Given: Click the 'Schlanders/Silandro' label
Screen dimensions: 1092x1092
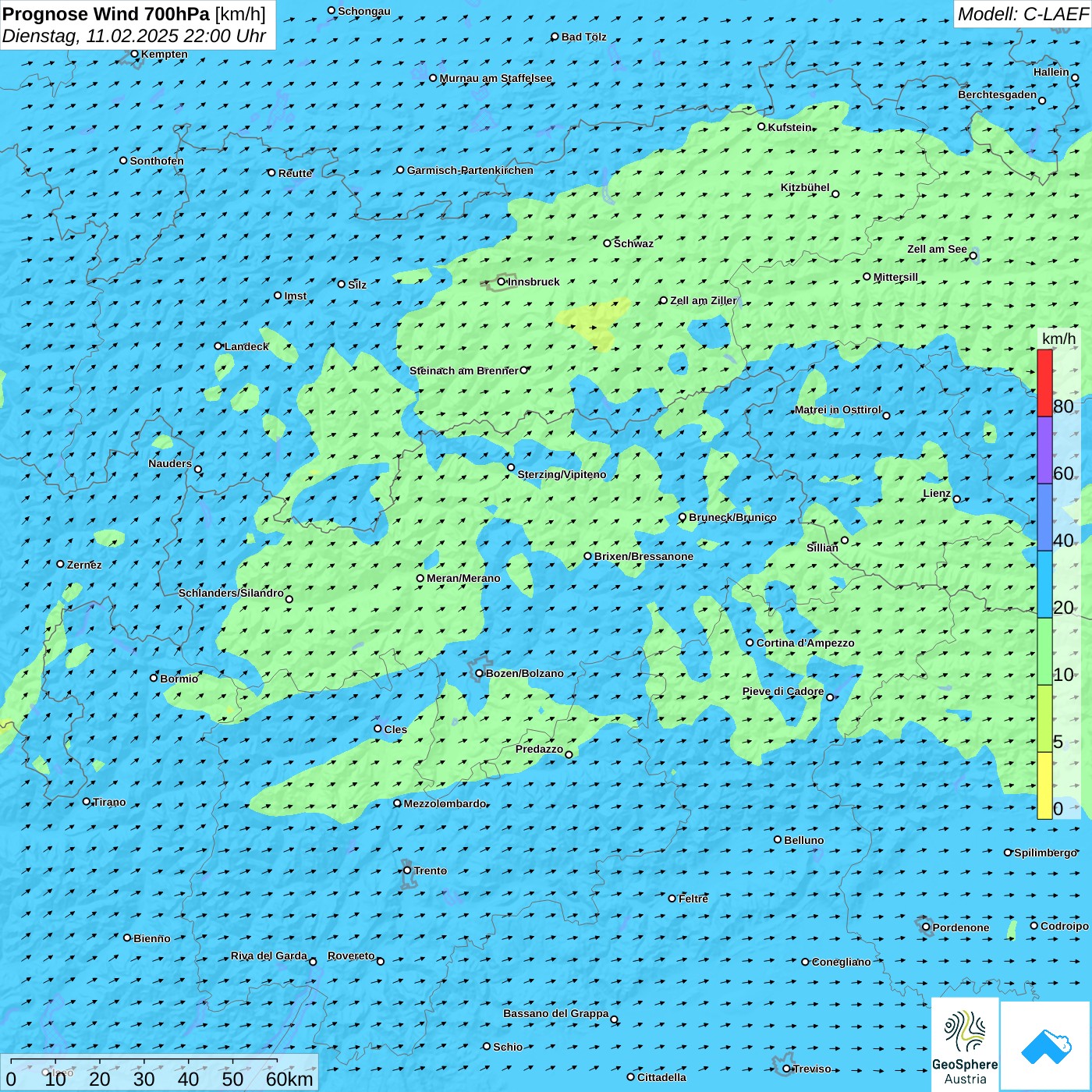Looking at the screenshot, I should 231,593.
